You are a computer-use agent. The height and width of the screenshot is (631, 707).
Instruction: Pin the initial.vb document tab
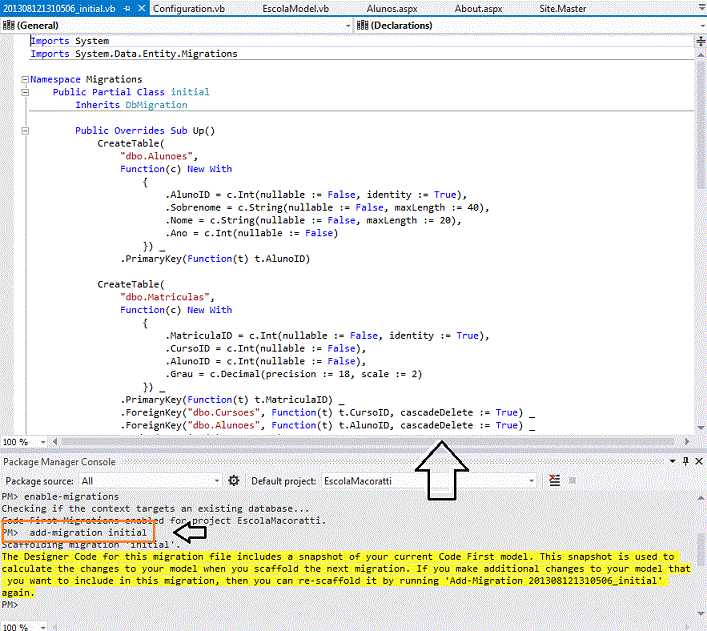127,8
